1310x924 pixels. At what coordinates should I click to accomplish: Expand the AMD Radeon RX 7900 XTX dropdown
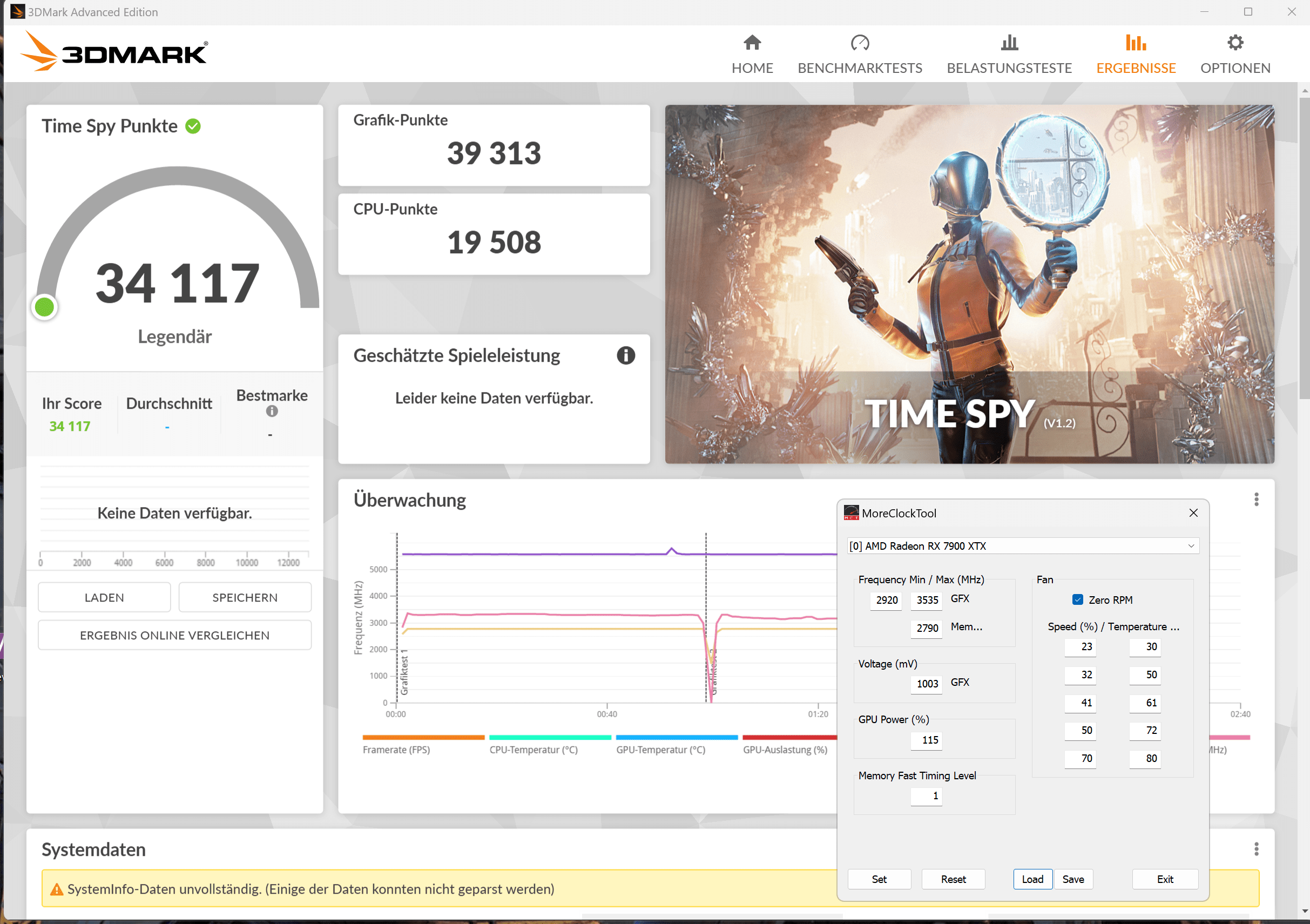(x=1191, y=546)
